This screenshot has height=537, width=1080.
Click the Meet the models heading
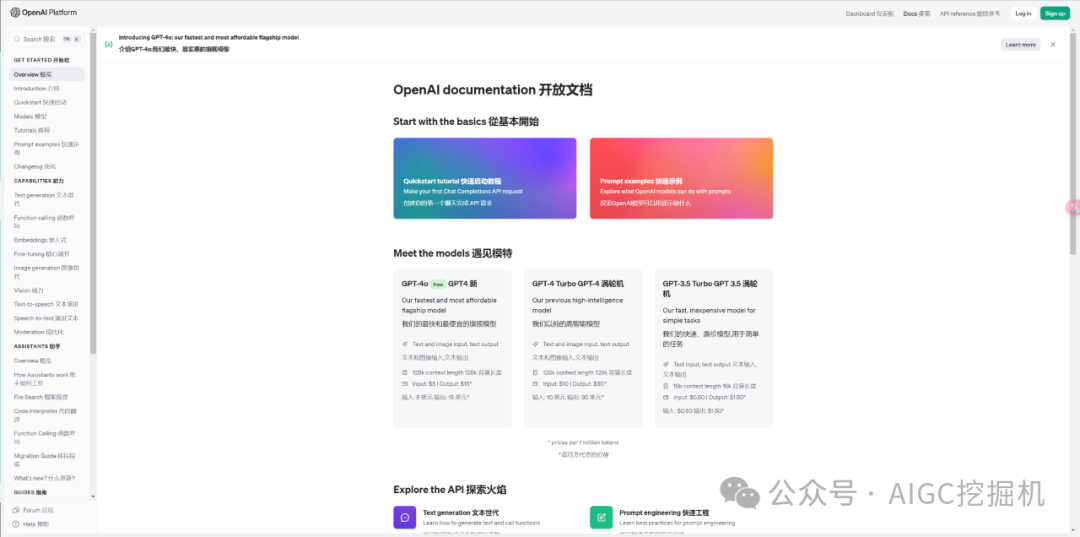(453, 253)
